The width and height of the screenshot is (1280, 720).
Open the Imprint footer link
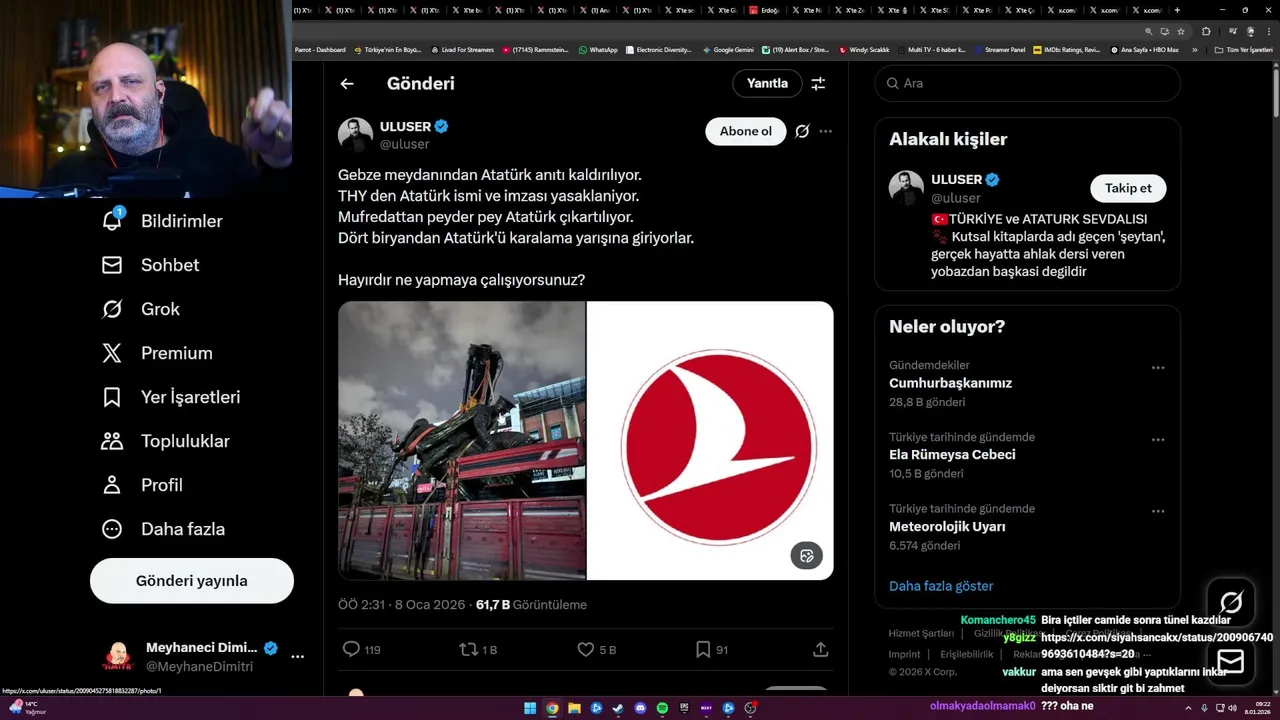[x=904, y=654]
